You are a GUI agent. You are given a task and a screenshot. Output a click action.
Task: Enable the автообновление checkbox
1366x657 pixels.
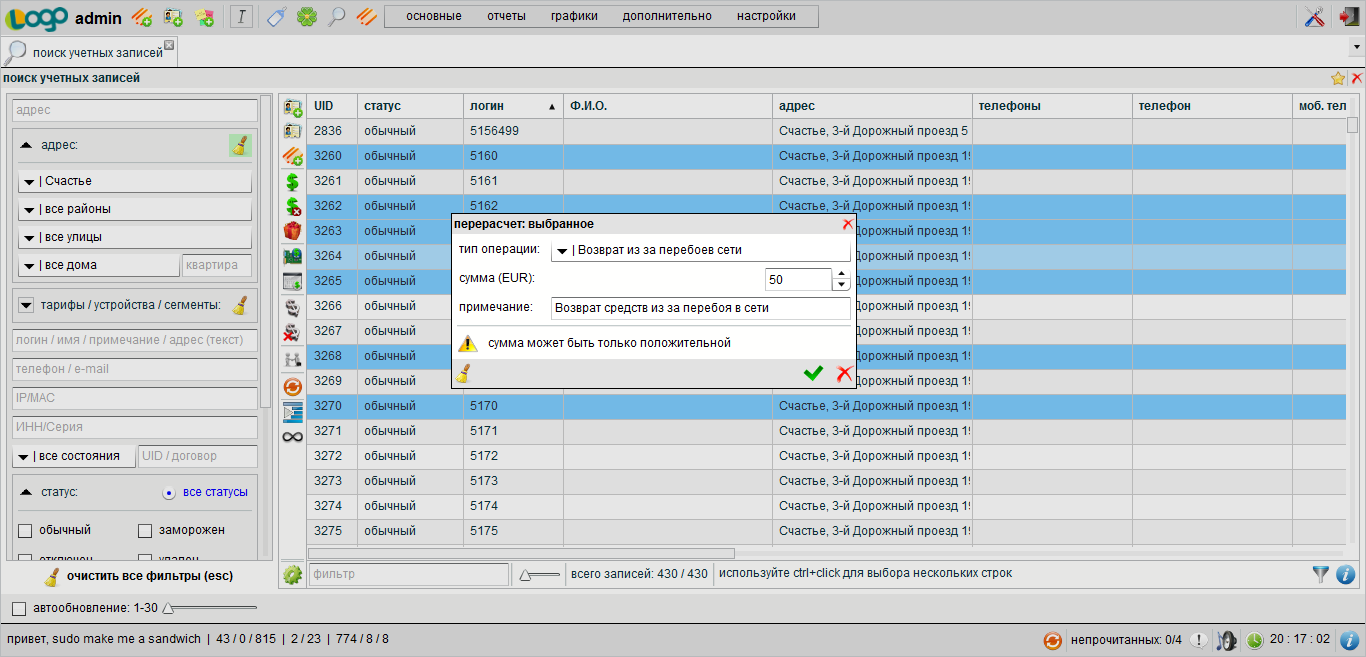tap(19, 608)
